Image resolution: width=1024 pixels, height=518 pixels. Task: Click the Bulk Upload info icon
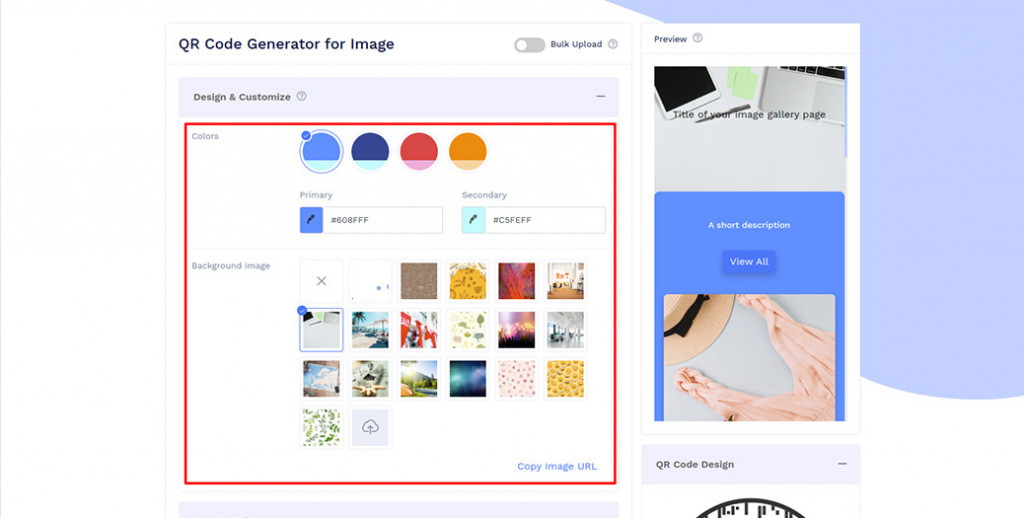[613, 44]
